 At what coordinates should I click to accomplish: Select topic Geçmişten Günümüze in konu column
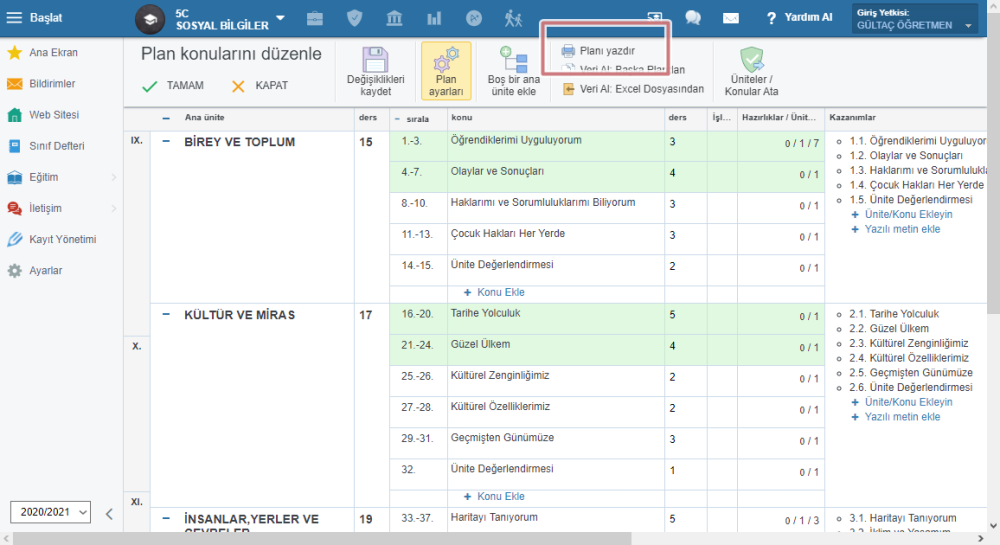(502, 438)
